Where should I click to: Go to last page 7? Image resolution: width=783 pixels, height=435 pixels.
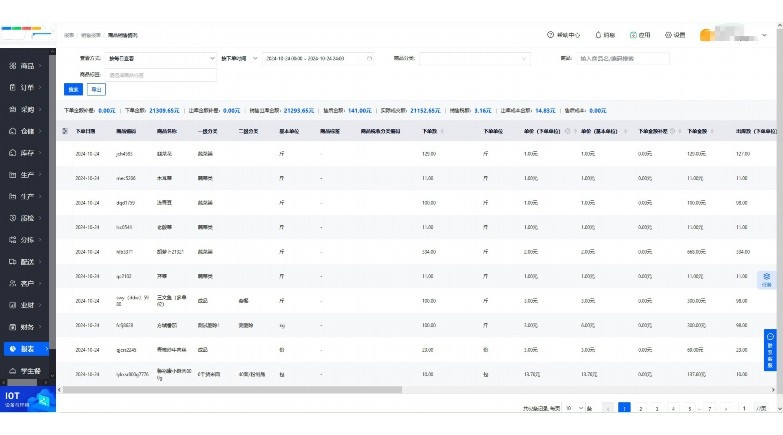[710, 409]
